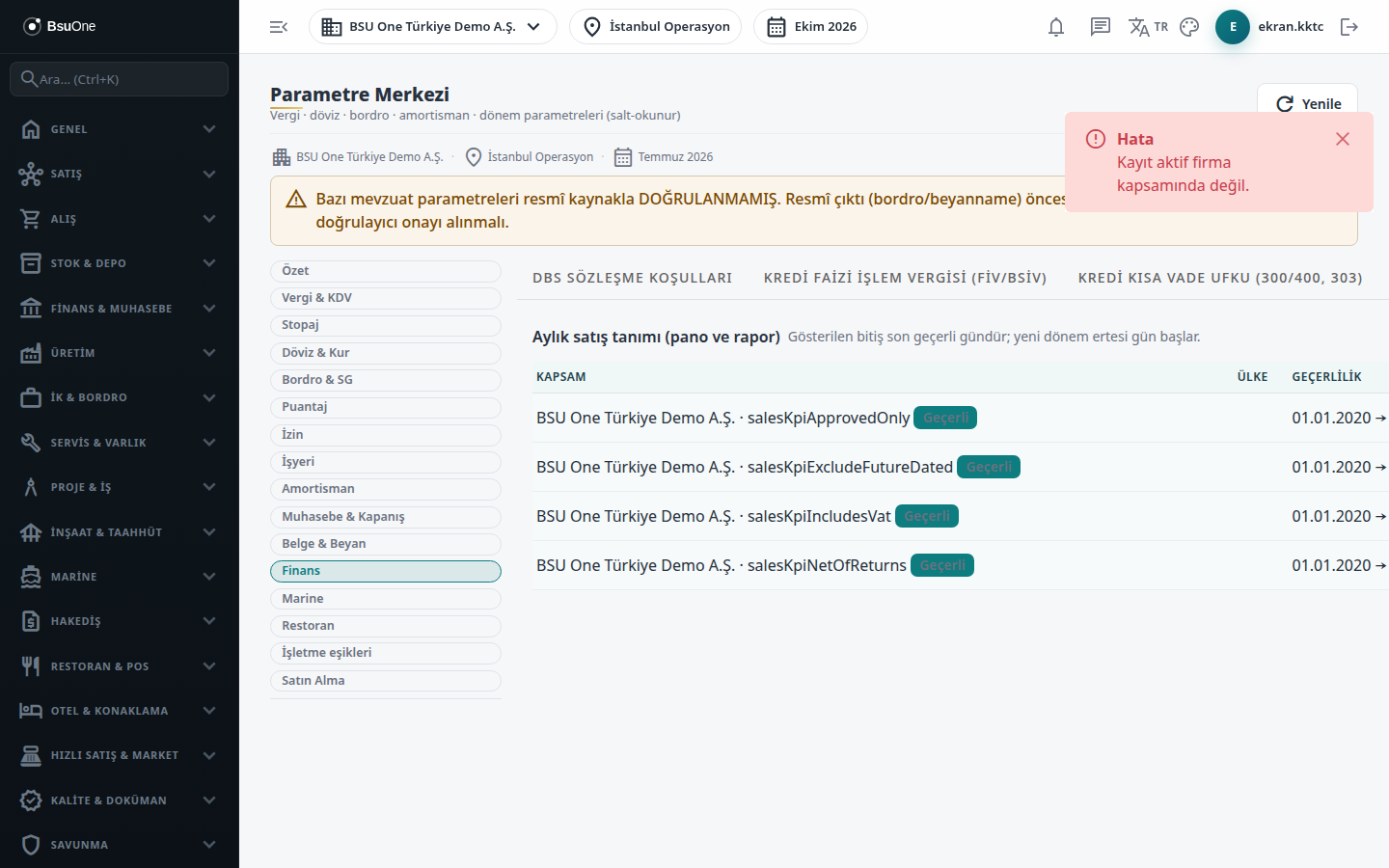Click the Alış shopping cart icon
Screen dimensions: 1389x868
click(x=31, y=219)
